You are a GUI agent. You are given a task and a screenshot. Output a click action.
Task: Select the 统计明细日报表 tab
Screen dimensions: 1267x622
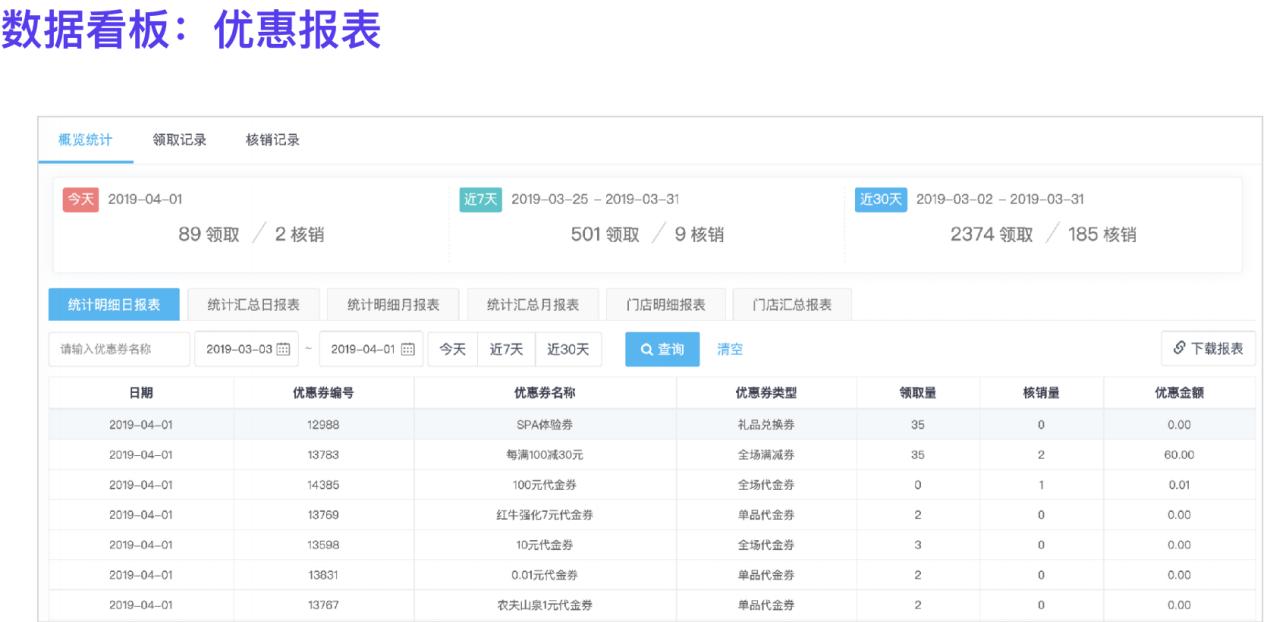coord(110,305)
